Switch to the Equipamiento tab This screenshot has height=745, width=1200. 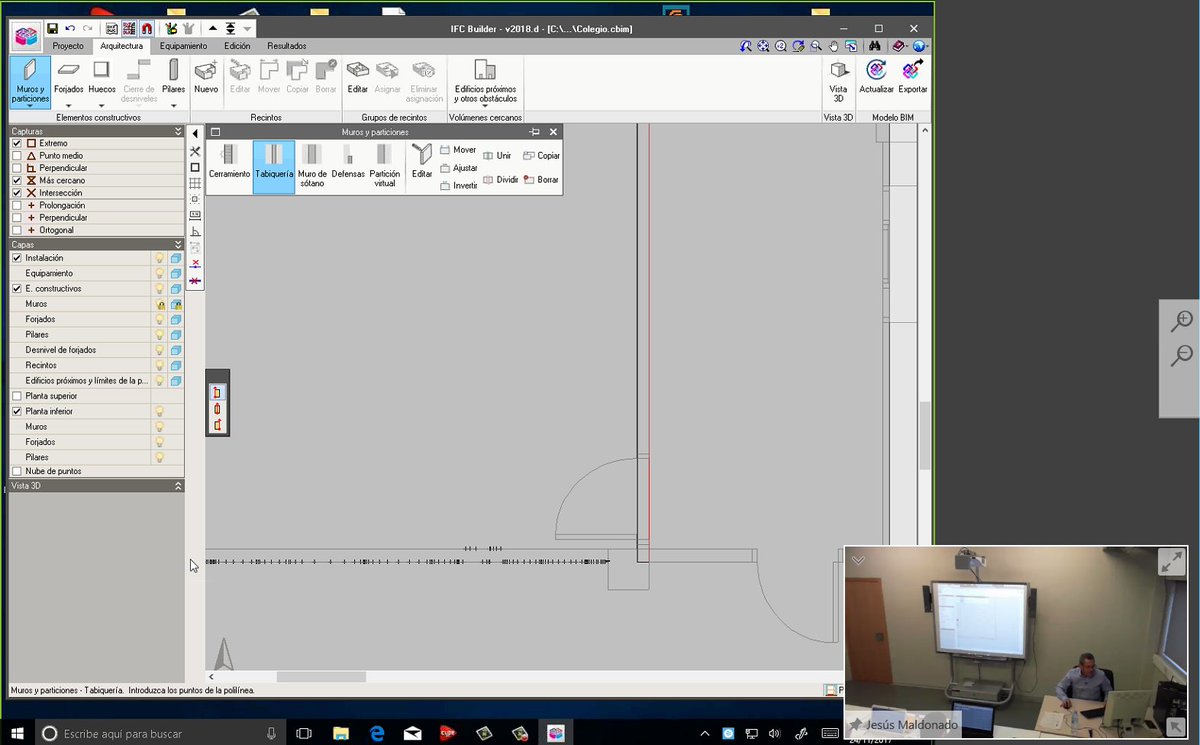pyautogui.click(x=183, y=46)
